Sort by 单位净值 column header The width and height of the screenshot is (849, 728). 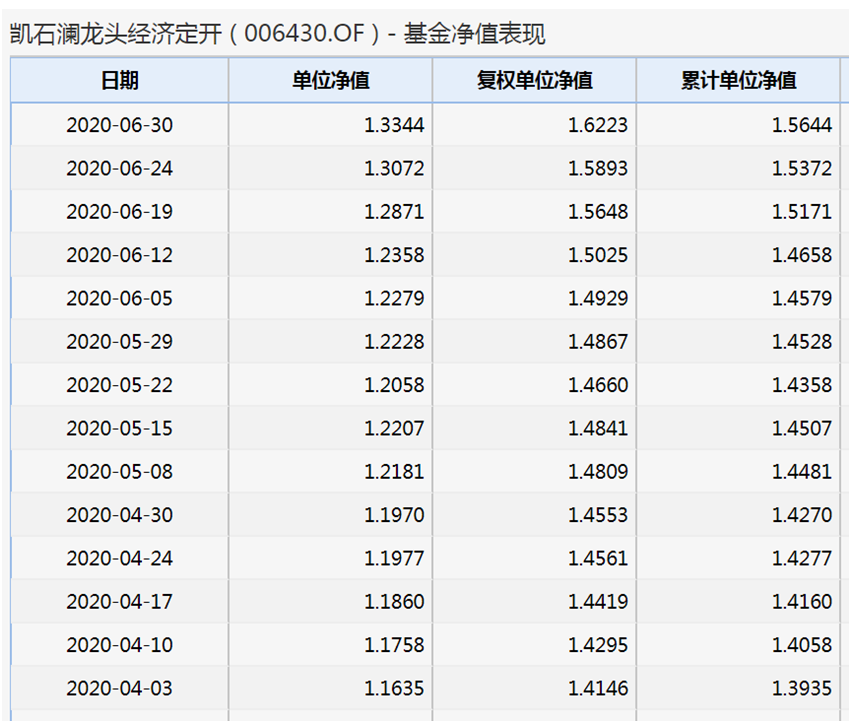click(x=330, y=81)
